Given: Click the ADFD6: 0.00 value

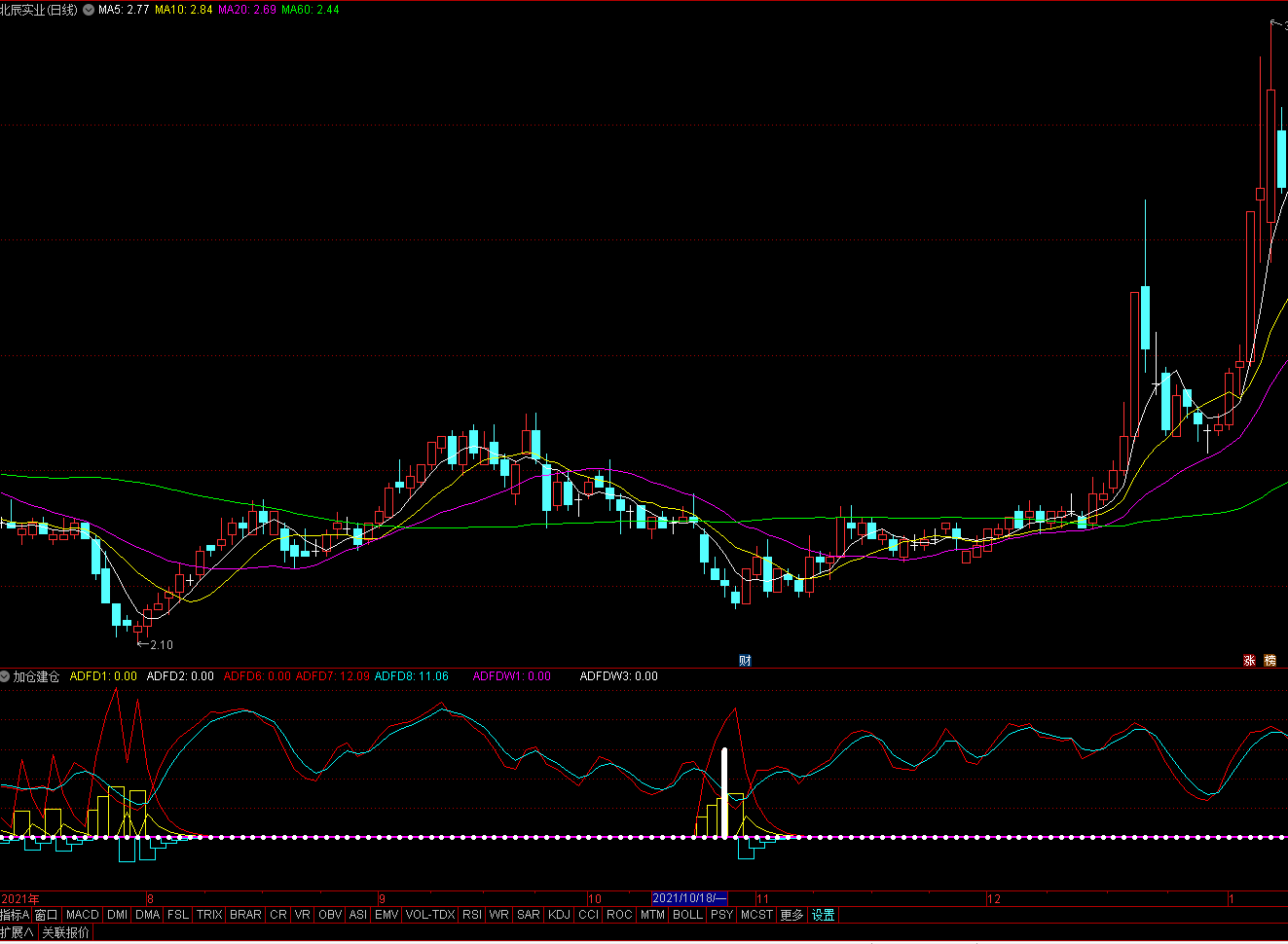Looking at the screenshot, I should coord(257,676).
